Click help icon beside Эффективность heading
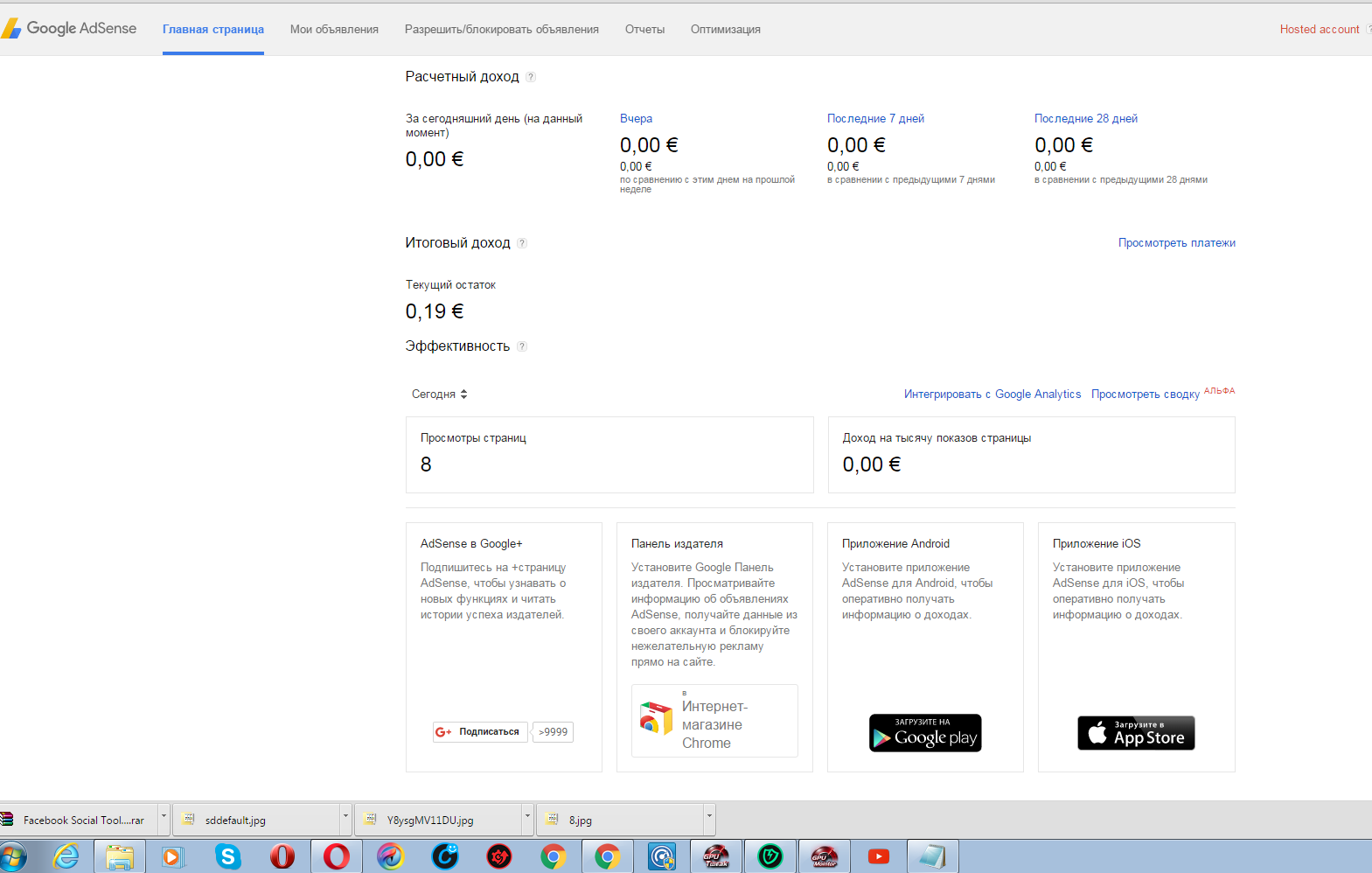1372x873 pixels. pyautogui.click(x=522, y=346)
